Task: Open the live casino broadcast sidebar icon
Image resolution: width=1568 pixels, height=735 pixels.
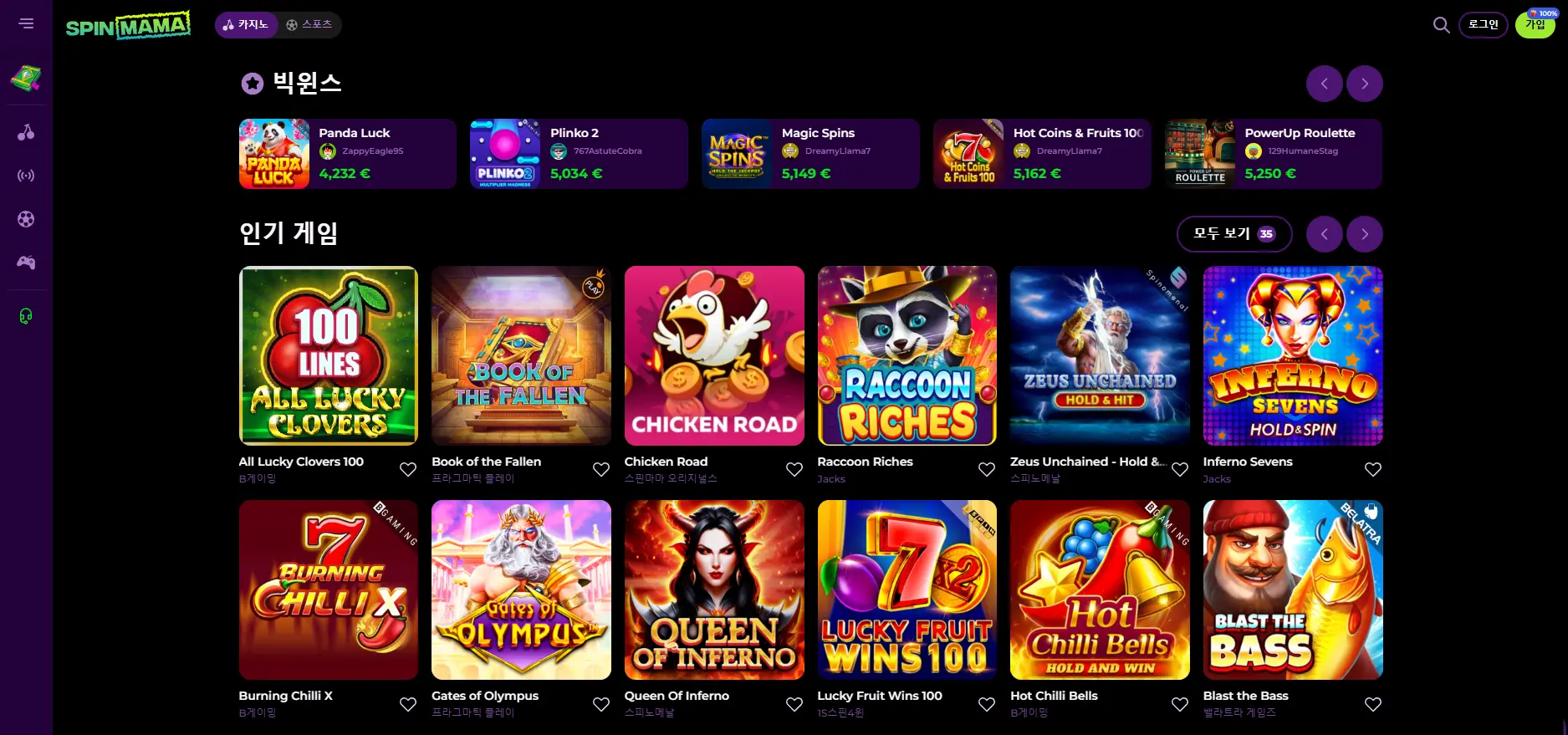Action: pyautogui.click(x=26, y=176)
